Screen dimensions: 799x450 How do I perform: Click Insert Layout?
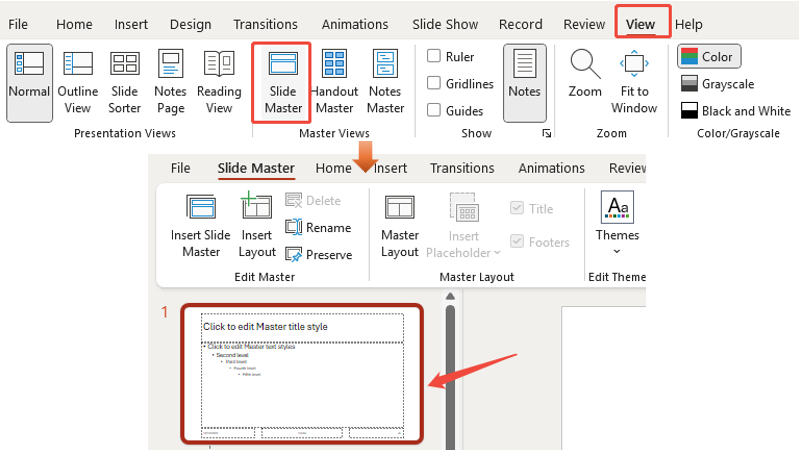pos(257,225)
